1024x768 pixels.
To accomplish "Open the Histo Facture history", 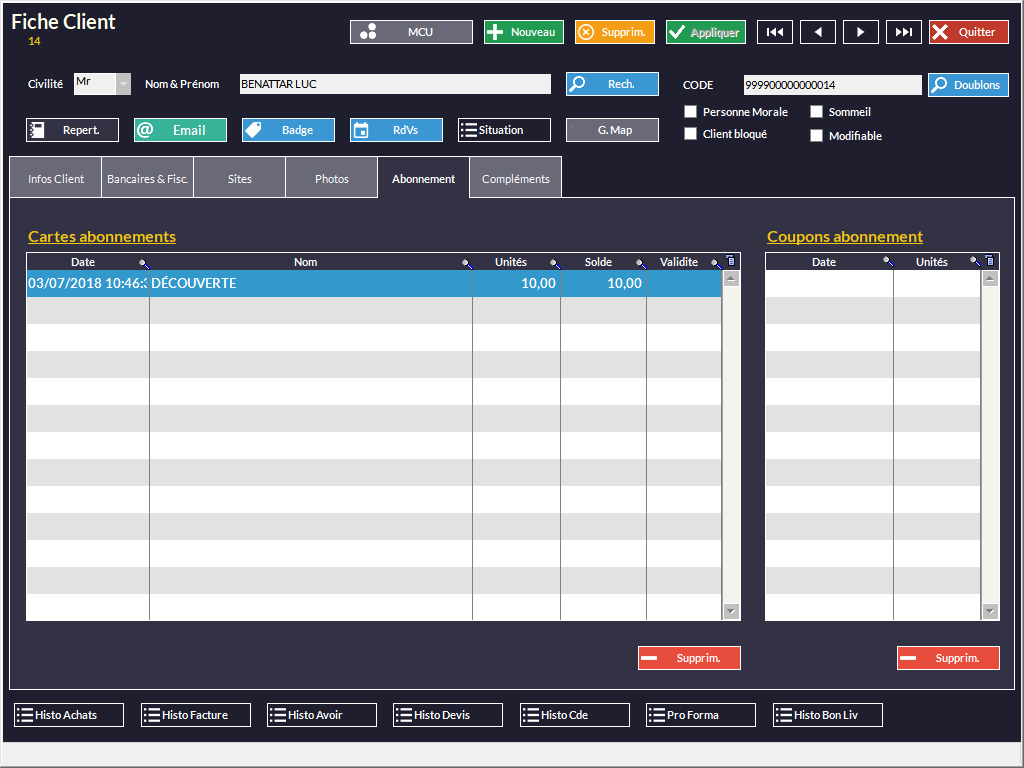I will 195,715.
